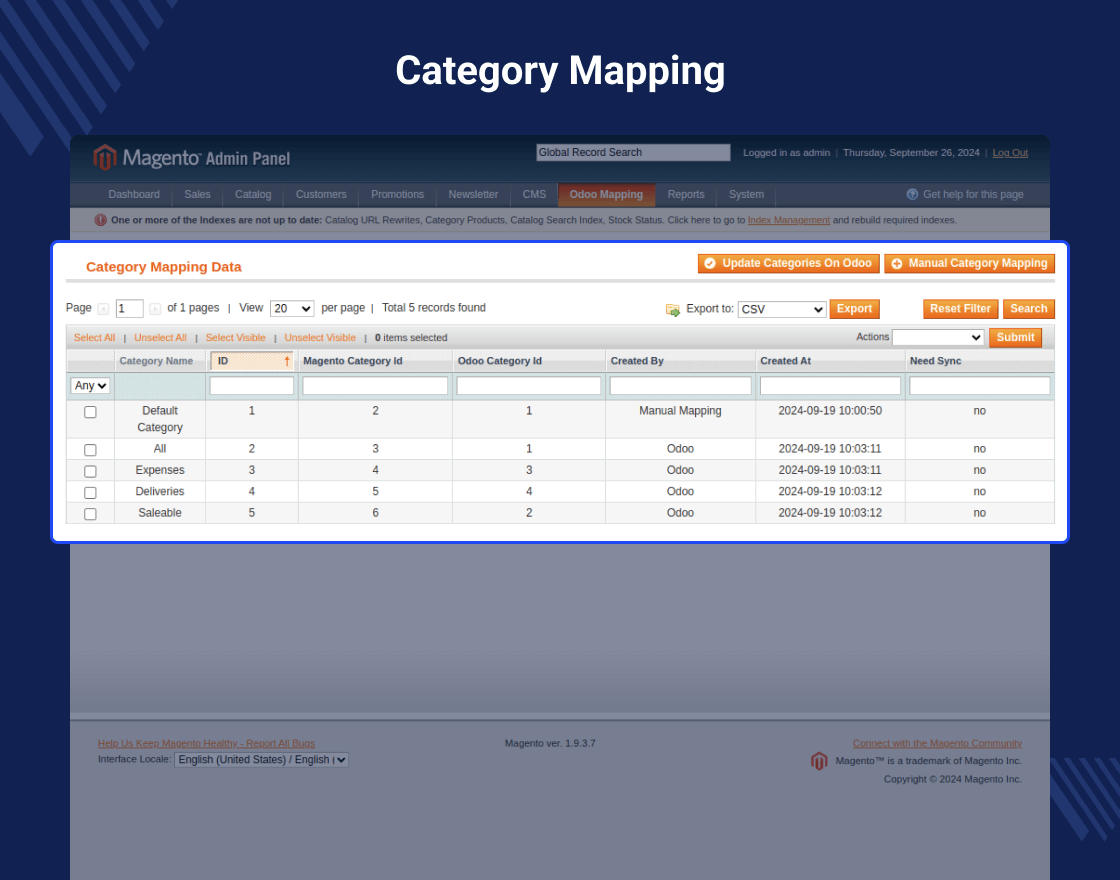This screenshot has height=880, width=1120.
Task: Click Unselect Visible link
Action: (x=320, y=338)
